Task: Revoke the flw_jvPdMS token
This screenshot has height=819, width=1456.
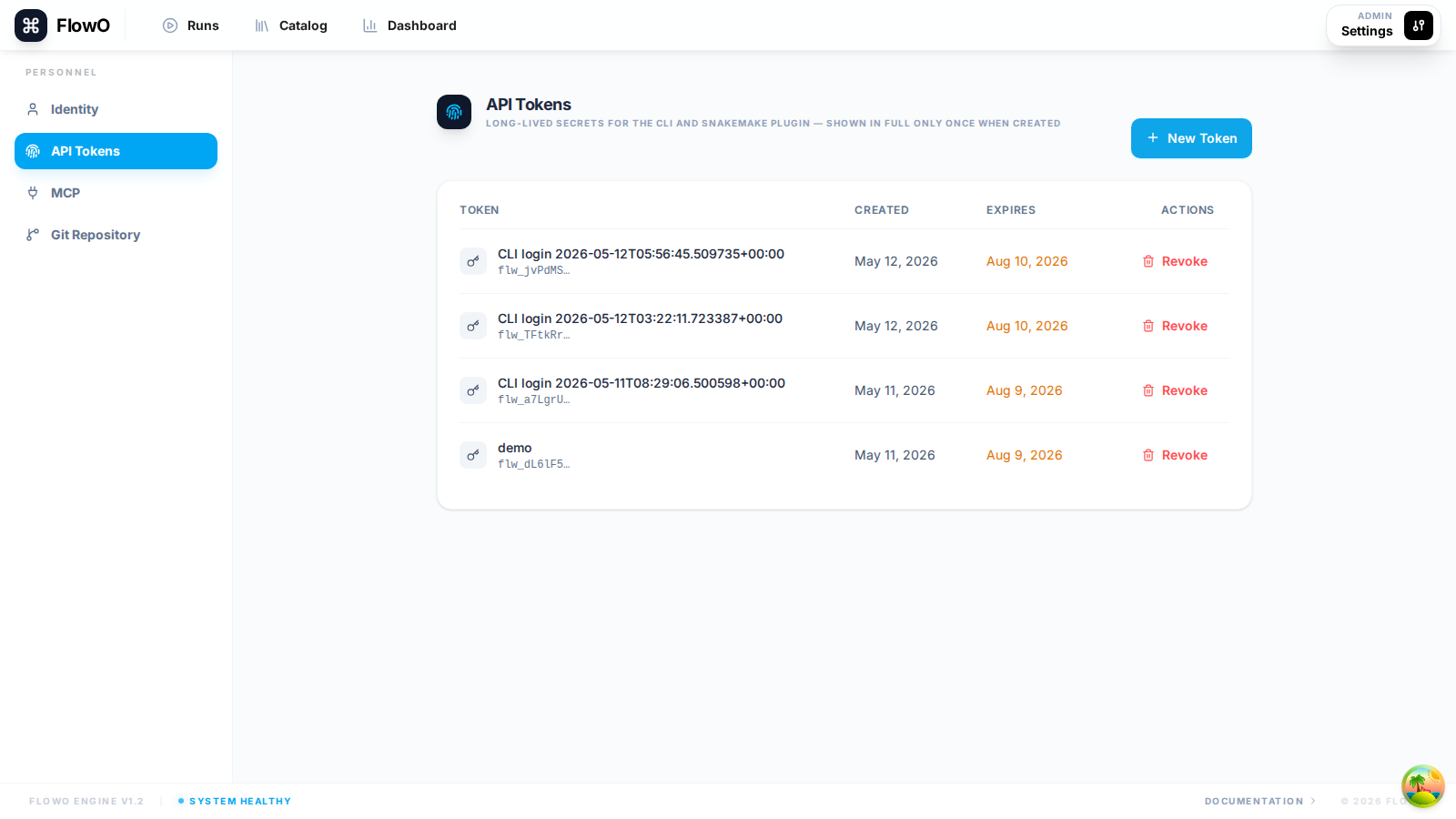Action: tap(1175, 261)
